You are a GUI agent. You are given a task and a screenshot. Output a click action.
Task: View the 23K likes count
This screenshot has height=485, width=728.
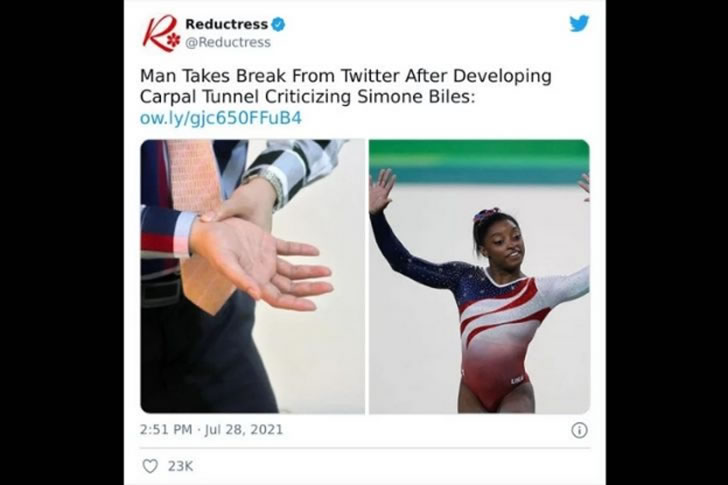pyautogui.click(x=181, y=466)
